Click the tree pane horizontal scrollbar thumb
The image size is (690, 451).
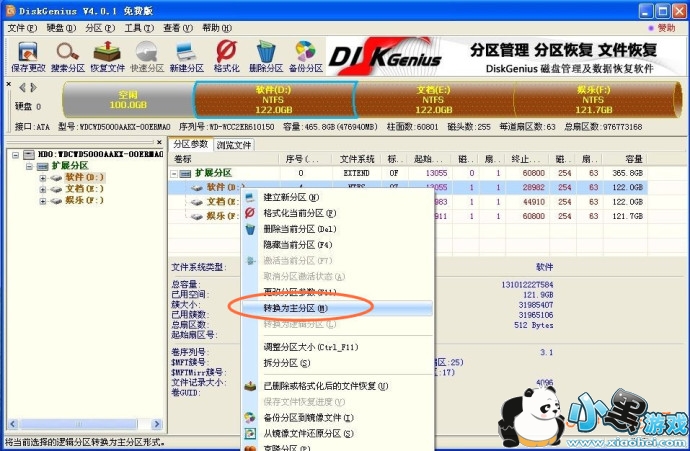[x=79, y=424]
